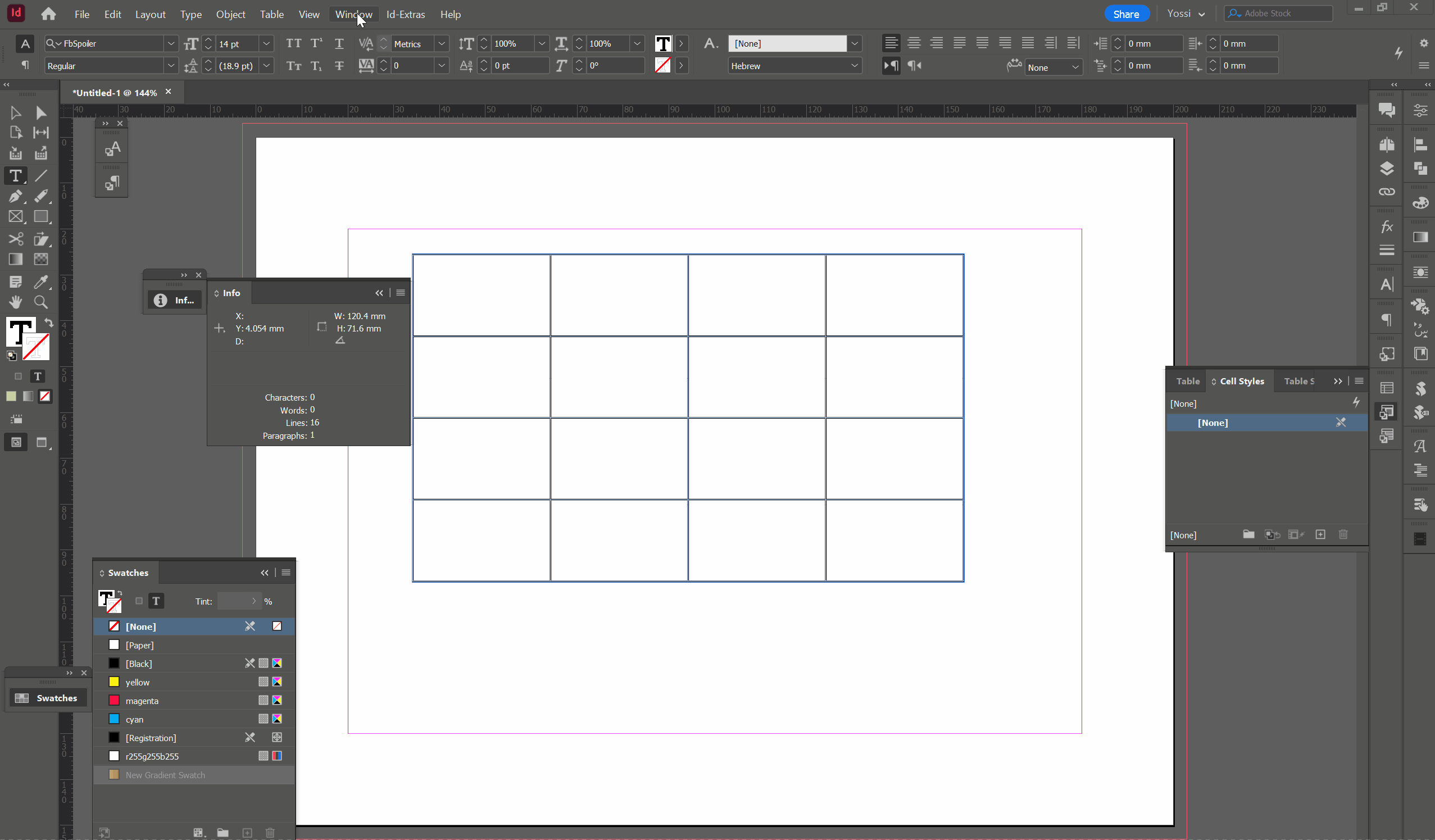Open the Metrics kerning dropdown

tap(441, 43)
